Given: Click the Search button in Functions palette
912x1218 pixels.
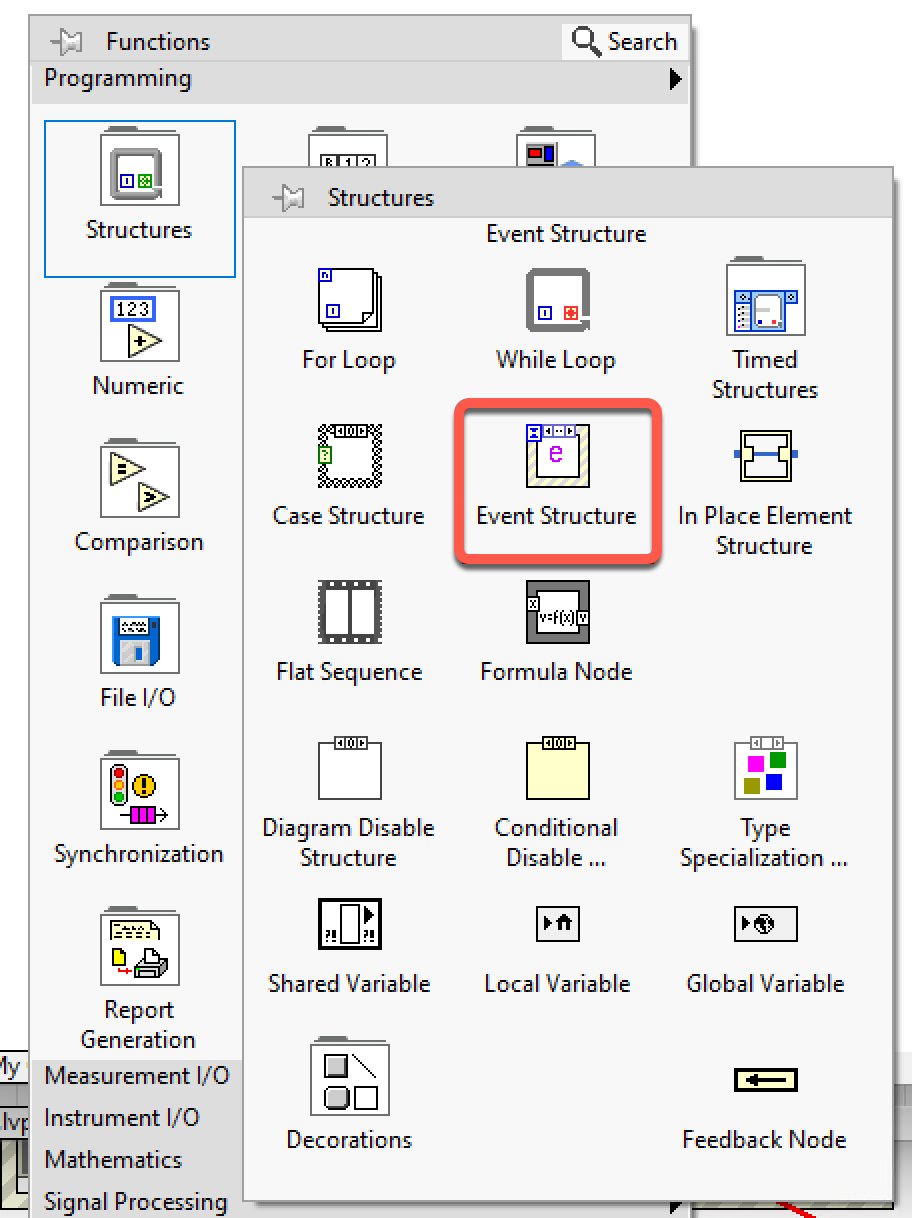Looking at the screenshot, I should coord(624,42).
